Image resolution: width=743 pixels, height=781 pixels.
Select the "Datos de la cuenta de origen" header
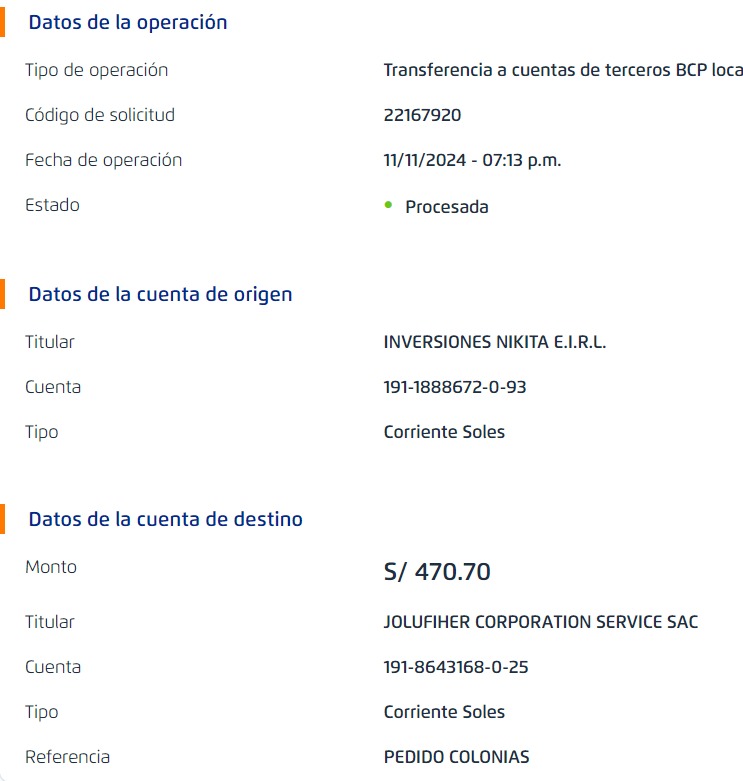(160, 294)
